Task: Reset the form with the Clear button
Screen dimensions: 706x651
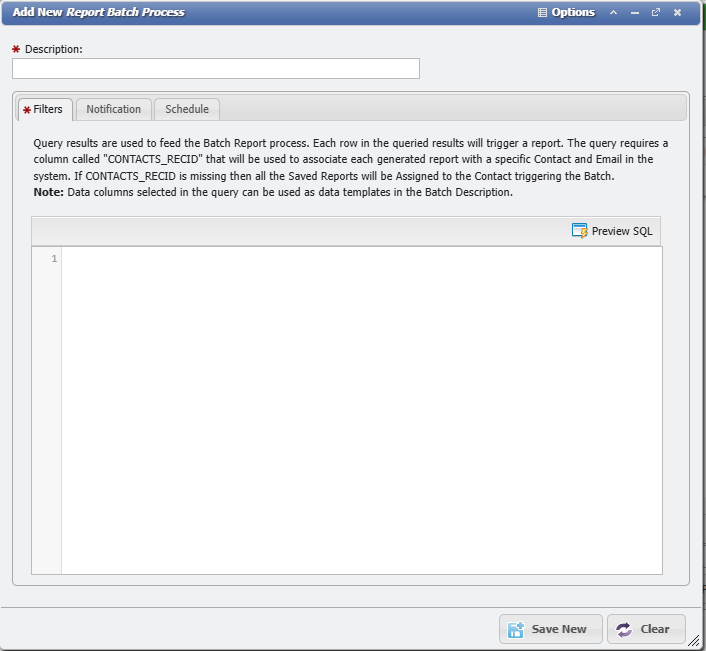Action: 645,629
